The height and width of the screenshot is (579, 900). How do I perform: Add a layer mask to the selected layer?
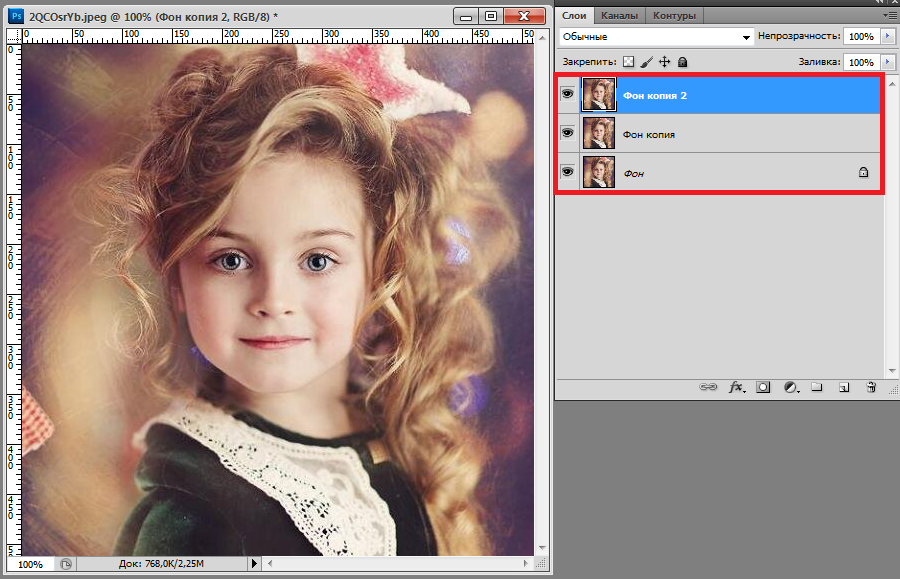(x=763, y=387)
